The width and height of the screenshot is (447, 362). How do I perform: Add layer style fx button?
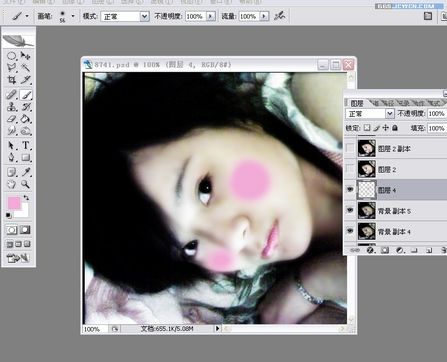370,250
